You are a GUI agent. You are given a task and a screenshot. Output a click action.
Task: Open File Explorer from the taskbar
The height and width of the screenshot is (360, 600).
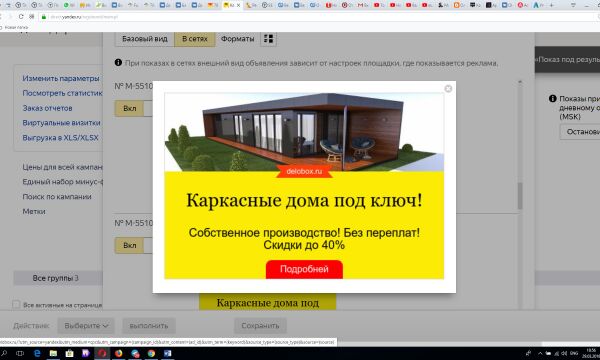(53, 353)
